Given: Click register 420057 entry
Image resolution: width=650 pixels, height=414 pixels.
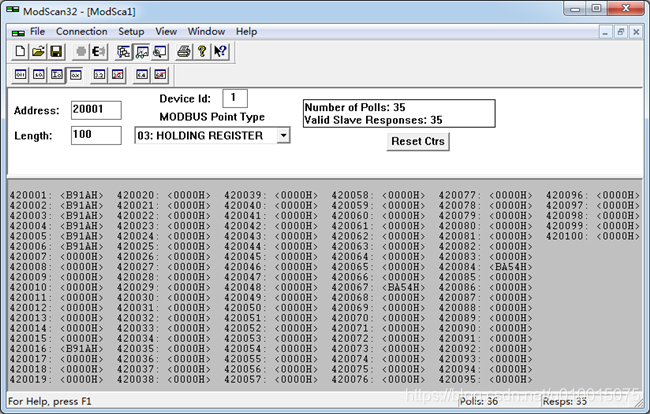Looking at the screenshot, I should click(x=271, y=380).
